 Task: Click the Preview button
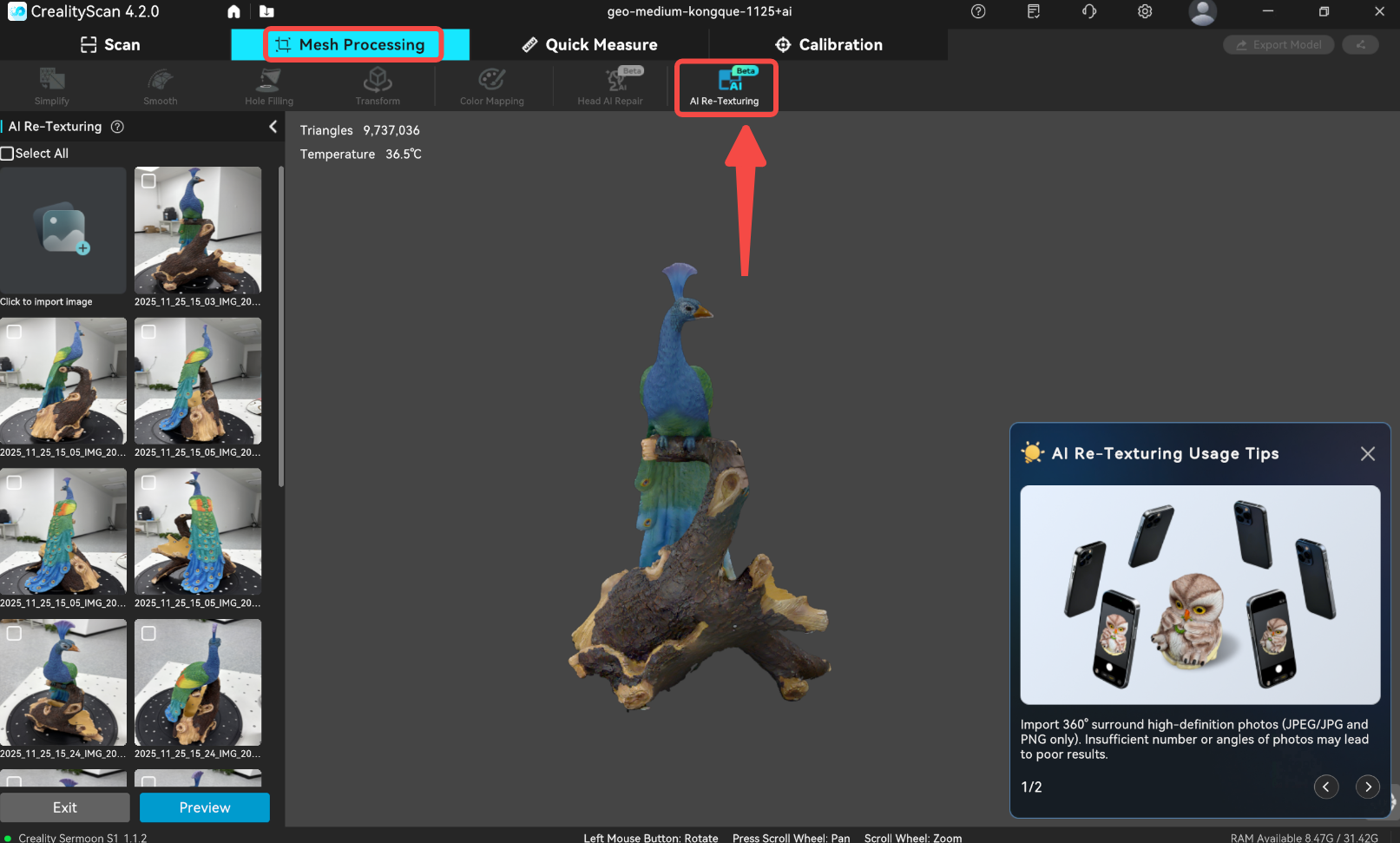click(205, 807)
